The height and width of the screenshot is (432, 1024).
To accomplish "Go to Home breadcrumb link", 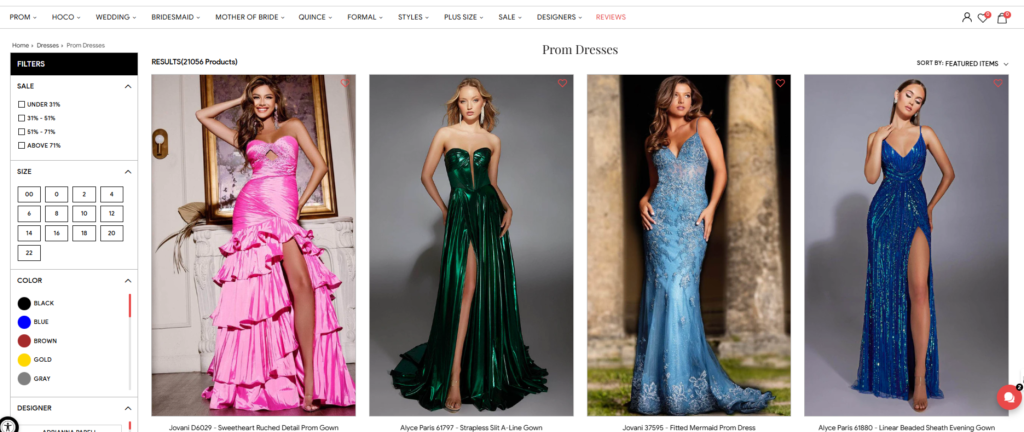I will tap(20, 46).
